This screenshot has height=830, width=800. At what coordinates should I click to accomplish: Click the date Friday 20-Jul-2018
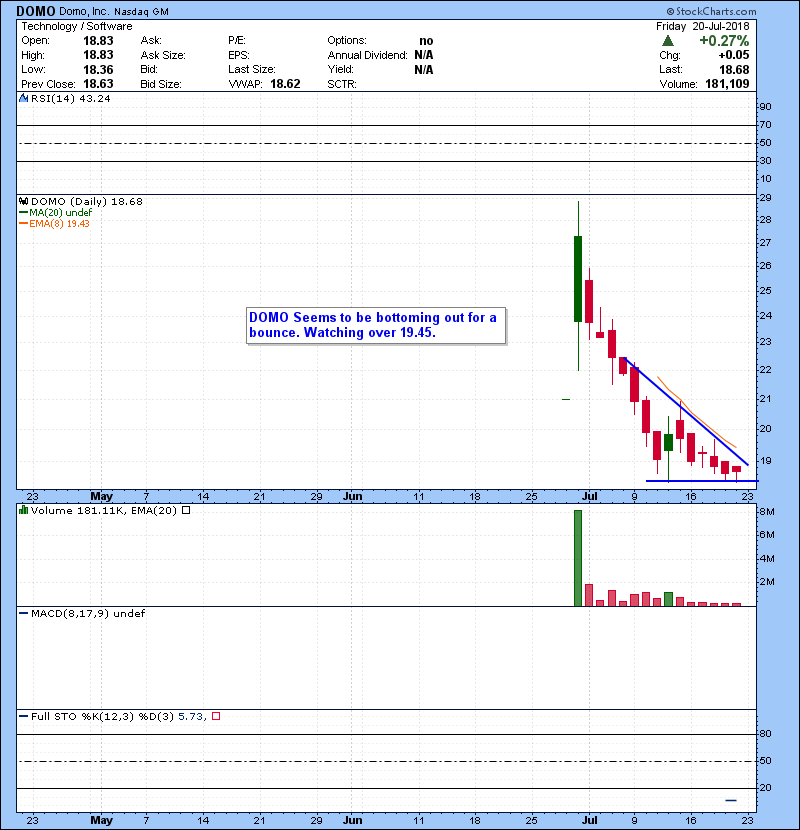(703, 26)
